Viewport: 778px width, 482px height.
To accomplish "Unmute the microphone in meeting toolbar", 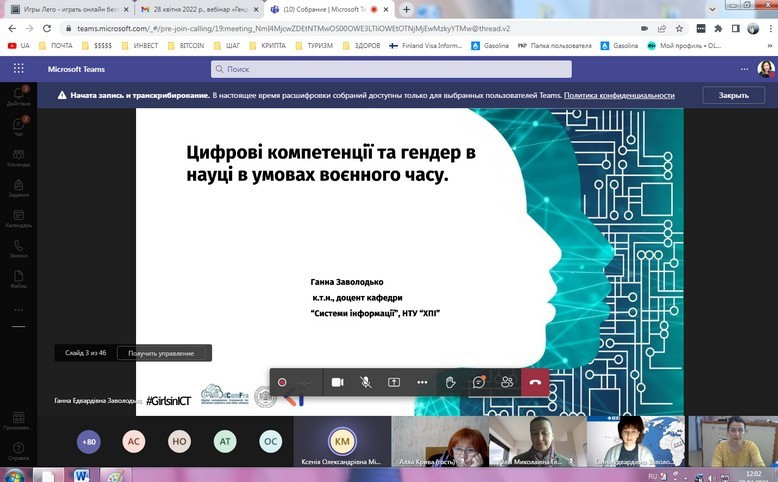I will coord(366,382).
